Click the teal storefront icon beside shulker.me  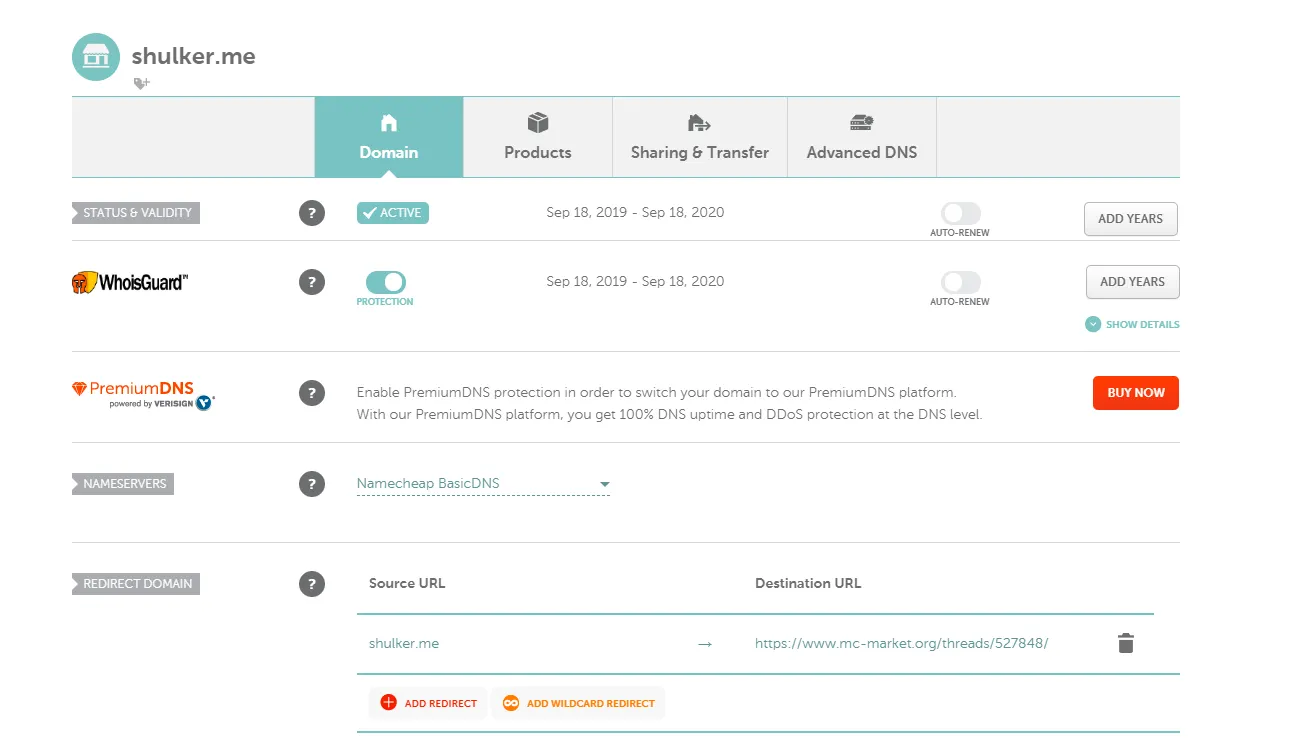[96, 57]
